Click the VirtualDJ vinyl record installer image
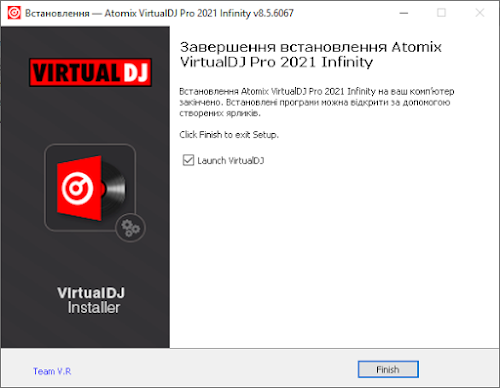500x388 pixels. pyautogui.click(x=90, y=188)
